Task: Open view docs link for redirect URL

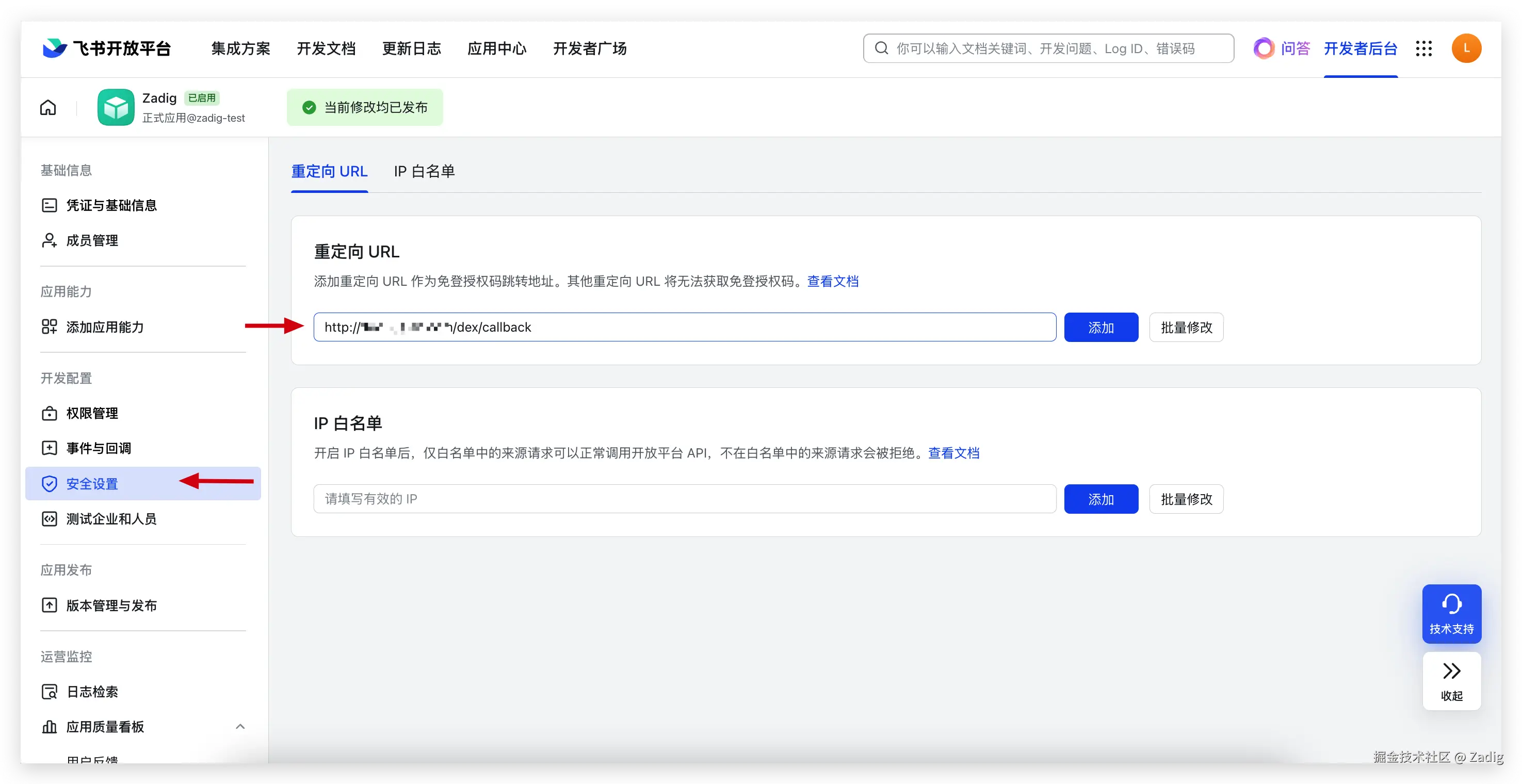Action: coord(833,281)
